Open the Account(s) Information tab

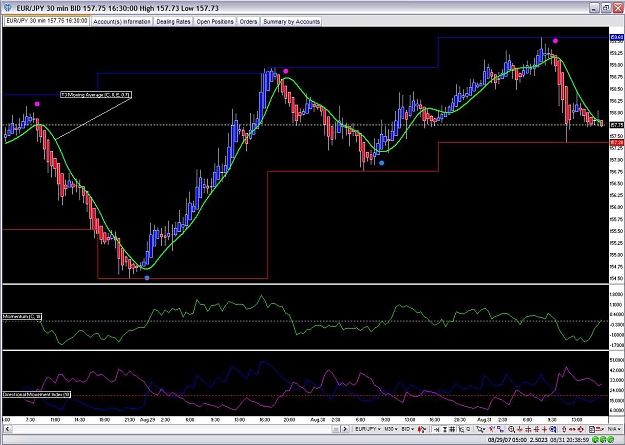coord(122,22)
